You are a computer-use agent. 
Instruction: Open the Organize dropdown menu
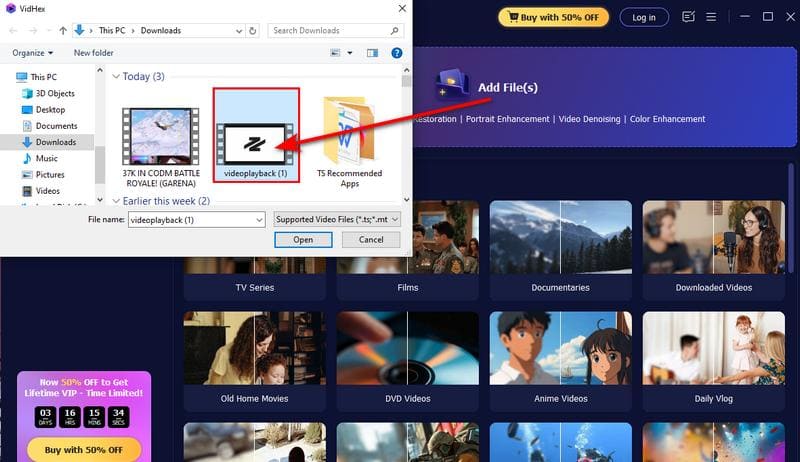click(33, 52)
